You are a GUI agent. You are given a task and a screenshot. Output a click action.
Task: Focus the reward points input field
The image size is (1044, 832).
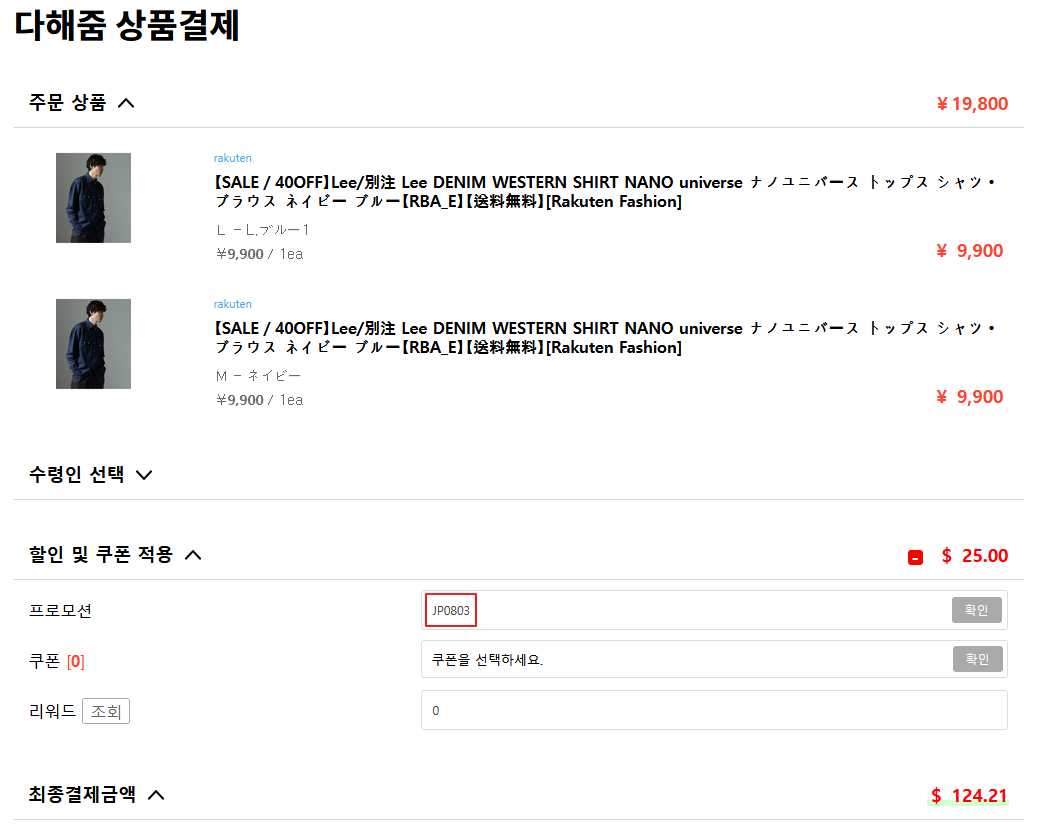(x=714, y=710)
